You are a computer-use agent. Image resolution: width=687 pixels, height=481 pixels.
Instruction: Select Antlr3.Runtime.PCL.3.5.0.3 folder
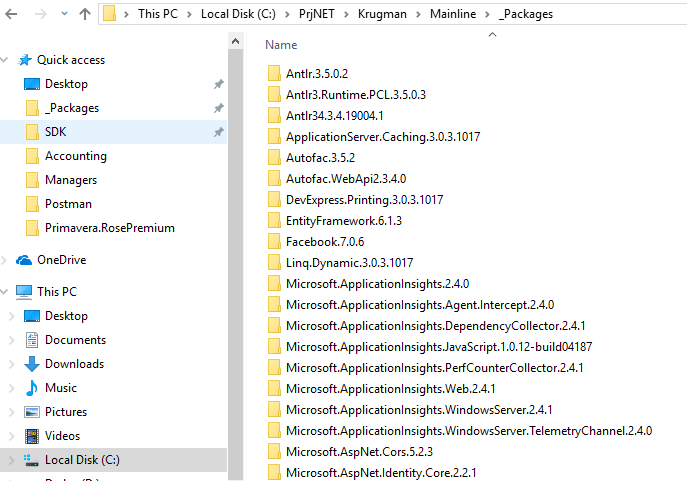(356, 95)
